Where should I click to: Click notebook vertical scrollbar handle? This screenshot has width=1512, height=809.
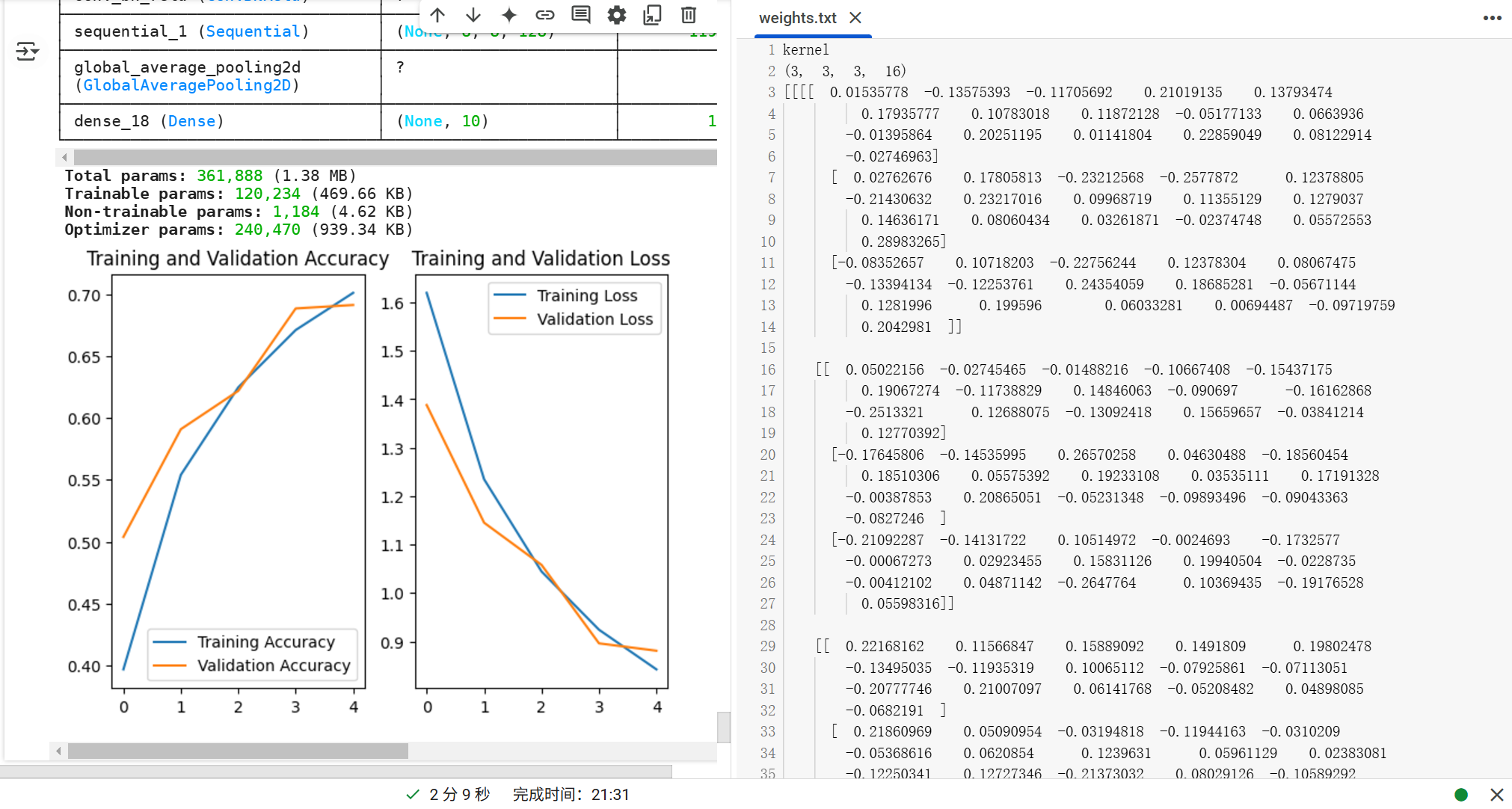723,727
